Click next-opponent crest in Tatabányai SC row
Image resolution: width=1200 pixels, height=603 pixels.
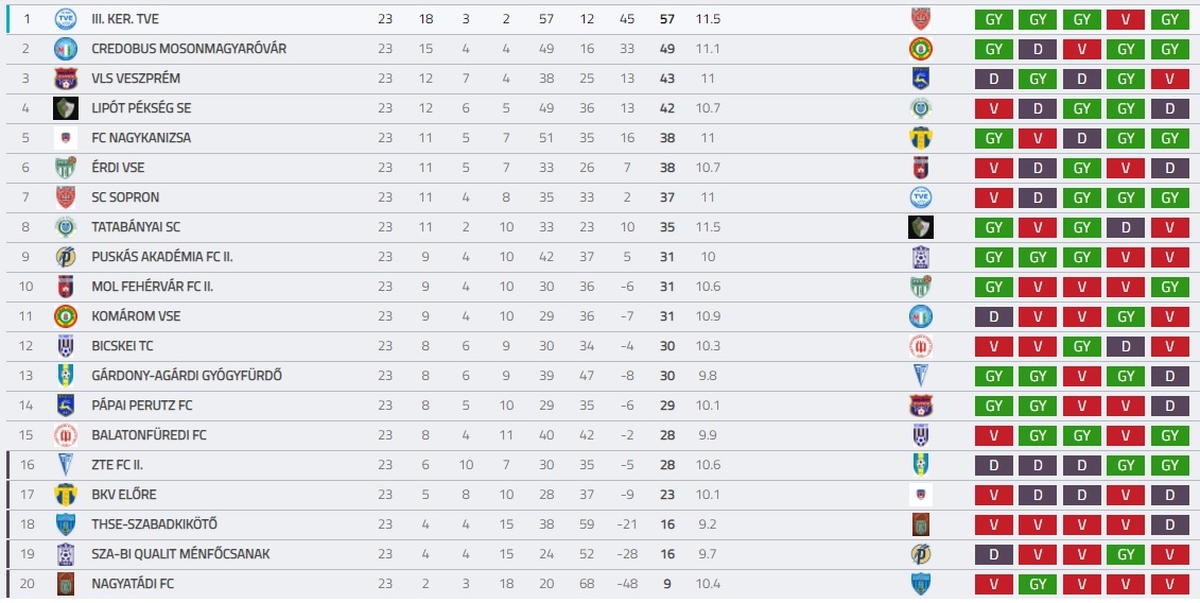tap(920, 227)
